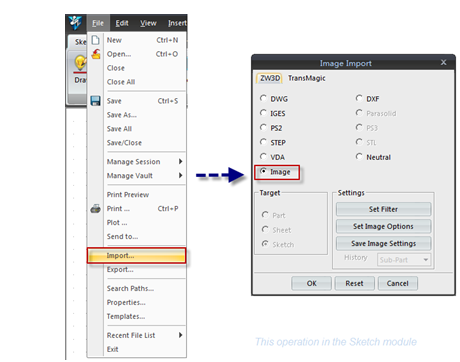Open the View menu
460x362 pixels.
(x=148, y=23)
